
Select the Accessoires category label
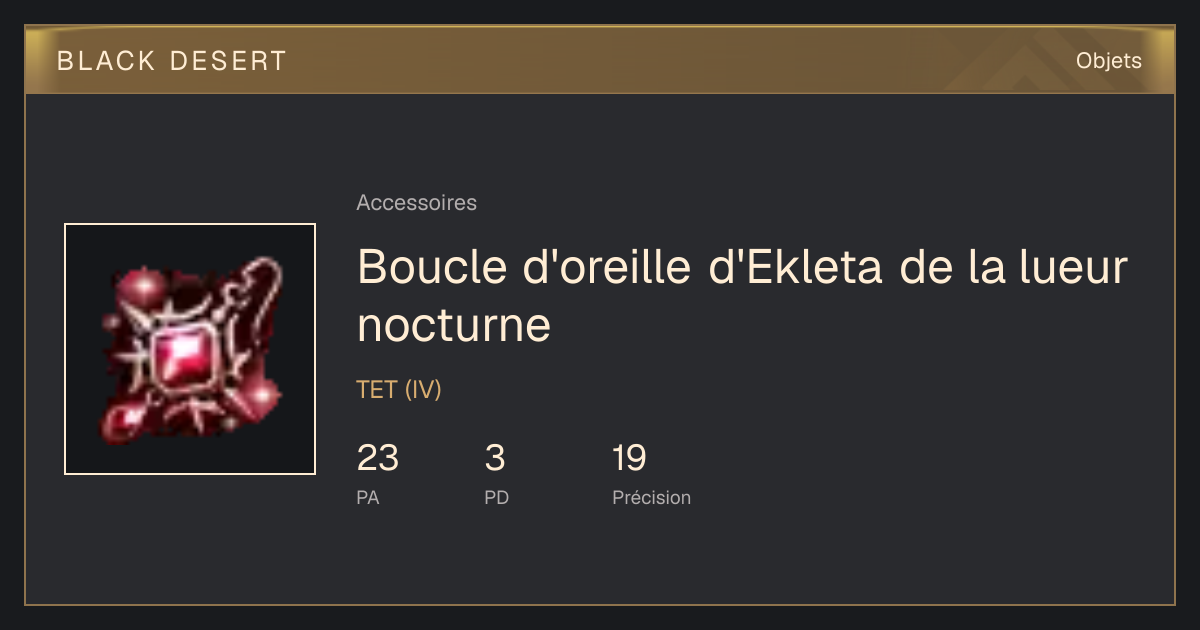[416, 203]
